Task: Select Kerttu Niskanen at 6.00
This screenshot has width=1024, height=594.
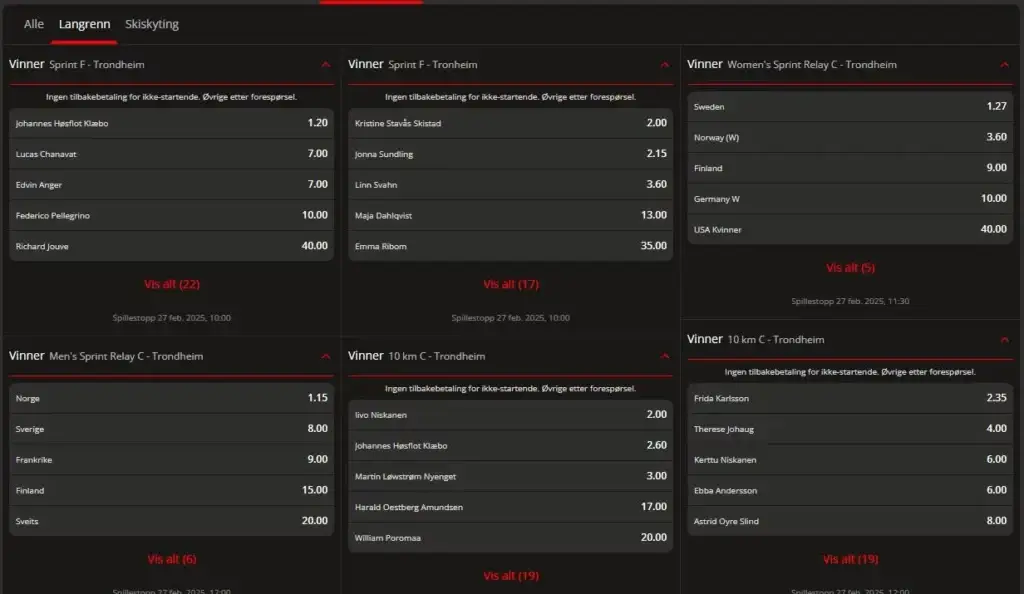Action: (850, 460)
